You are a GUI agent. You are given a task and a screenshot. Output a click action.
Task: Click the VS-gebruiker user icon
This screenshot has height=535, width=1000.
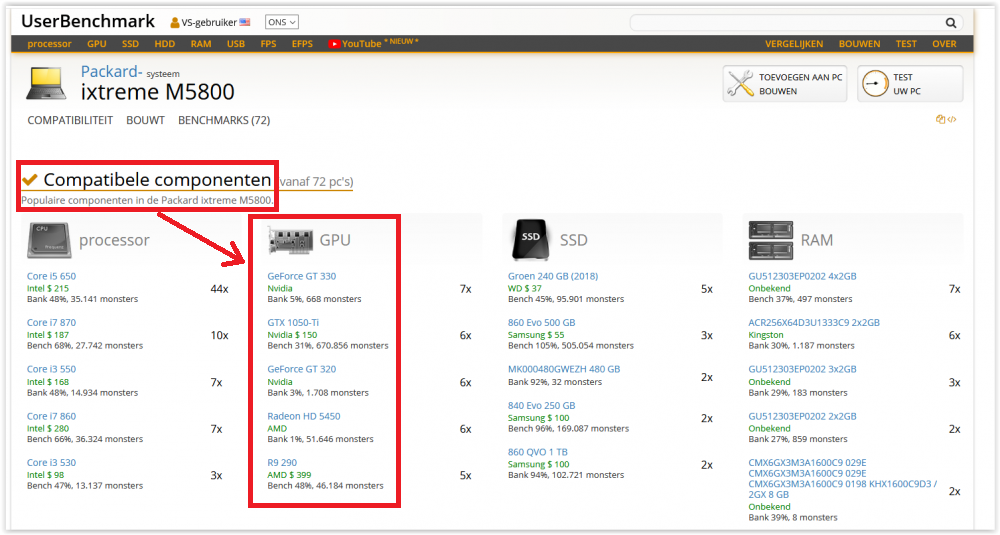click(x=175, y=22)
